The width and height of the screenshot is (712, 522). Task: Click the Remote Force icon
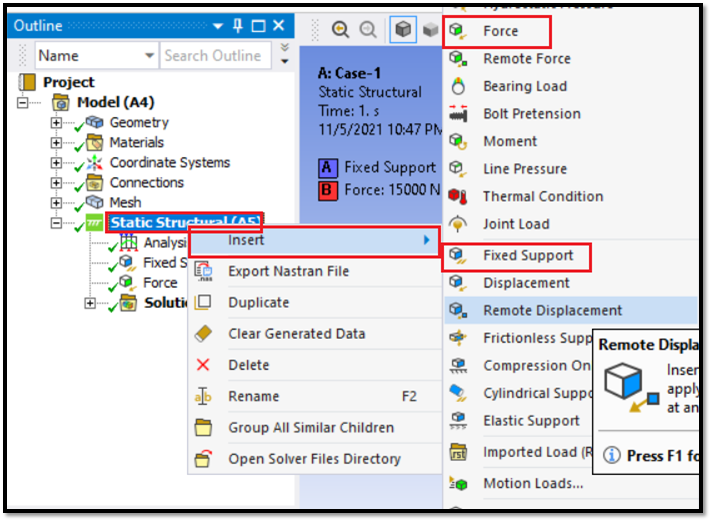458,59
